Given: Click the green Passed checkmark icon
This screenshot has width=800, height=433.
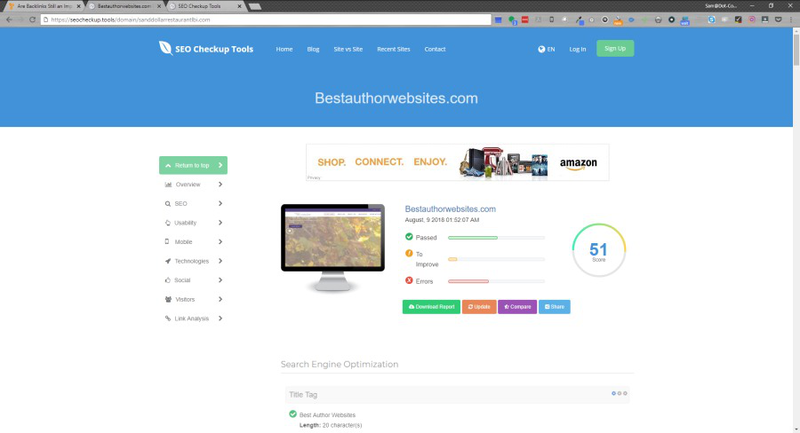Looking at the screenshot, I should point(409,237).
